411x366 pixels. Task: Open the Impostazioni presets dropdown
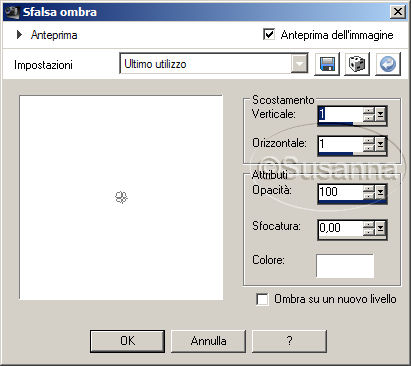(x=300, y=63)
